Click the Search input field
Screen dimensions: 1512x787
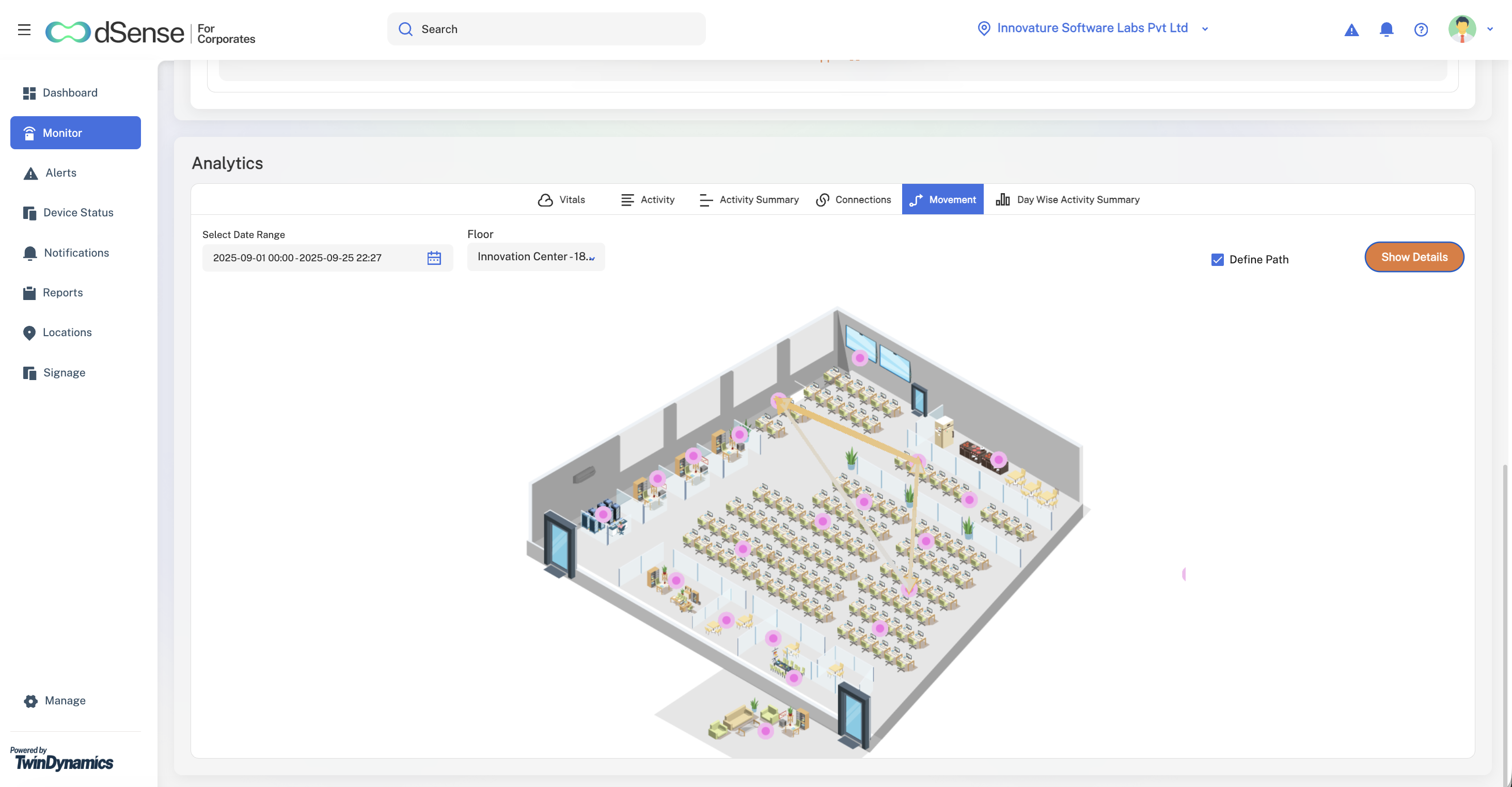click(546, 29)
